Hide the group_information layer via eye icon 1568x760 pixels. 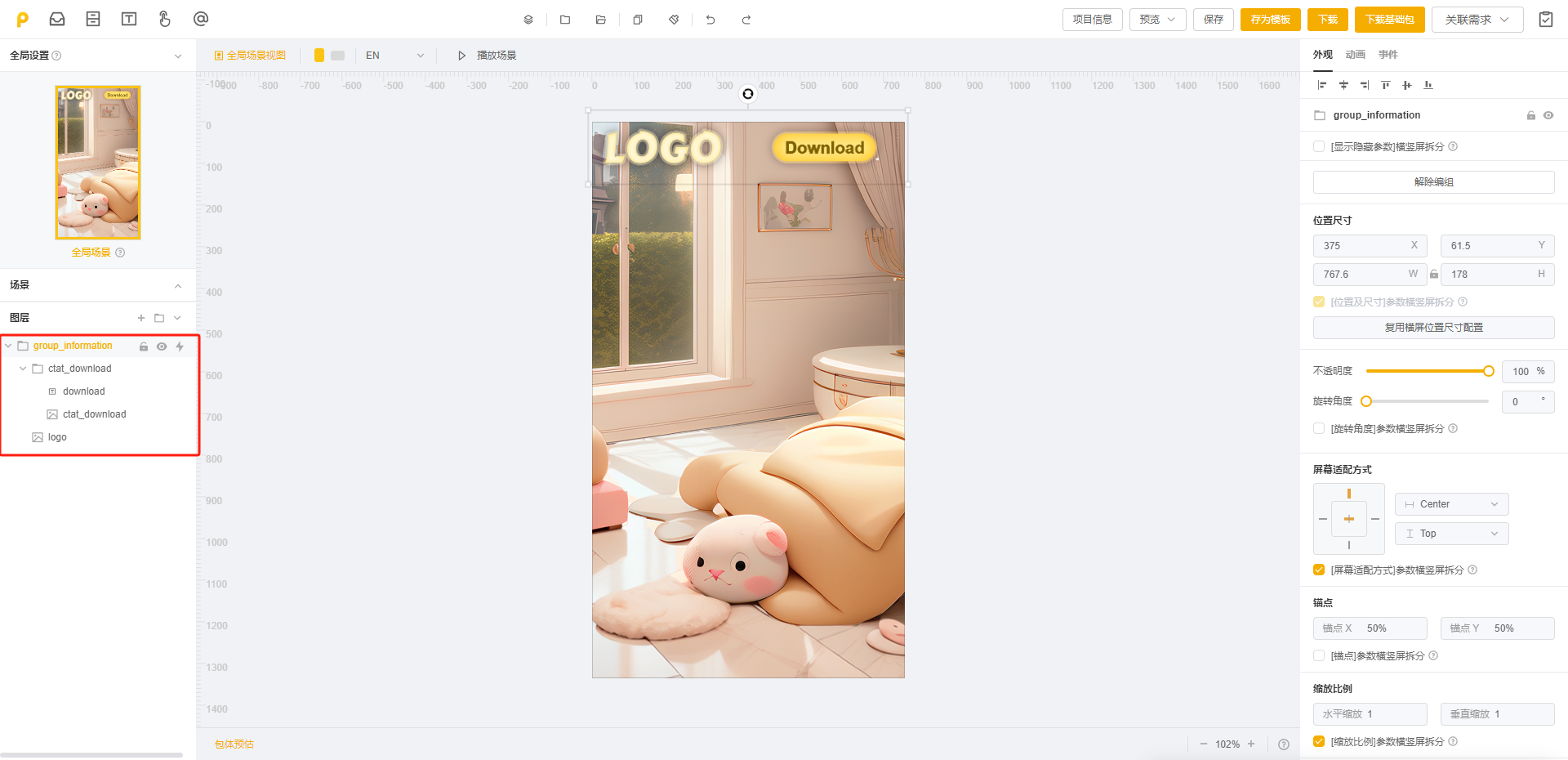[162, 346]
